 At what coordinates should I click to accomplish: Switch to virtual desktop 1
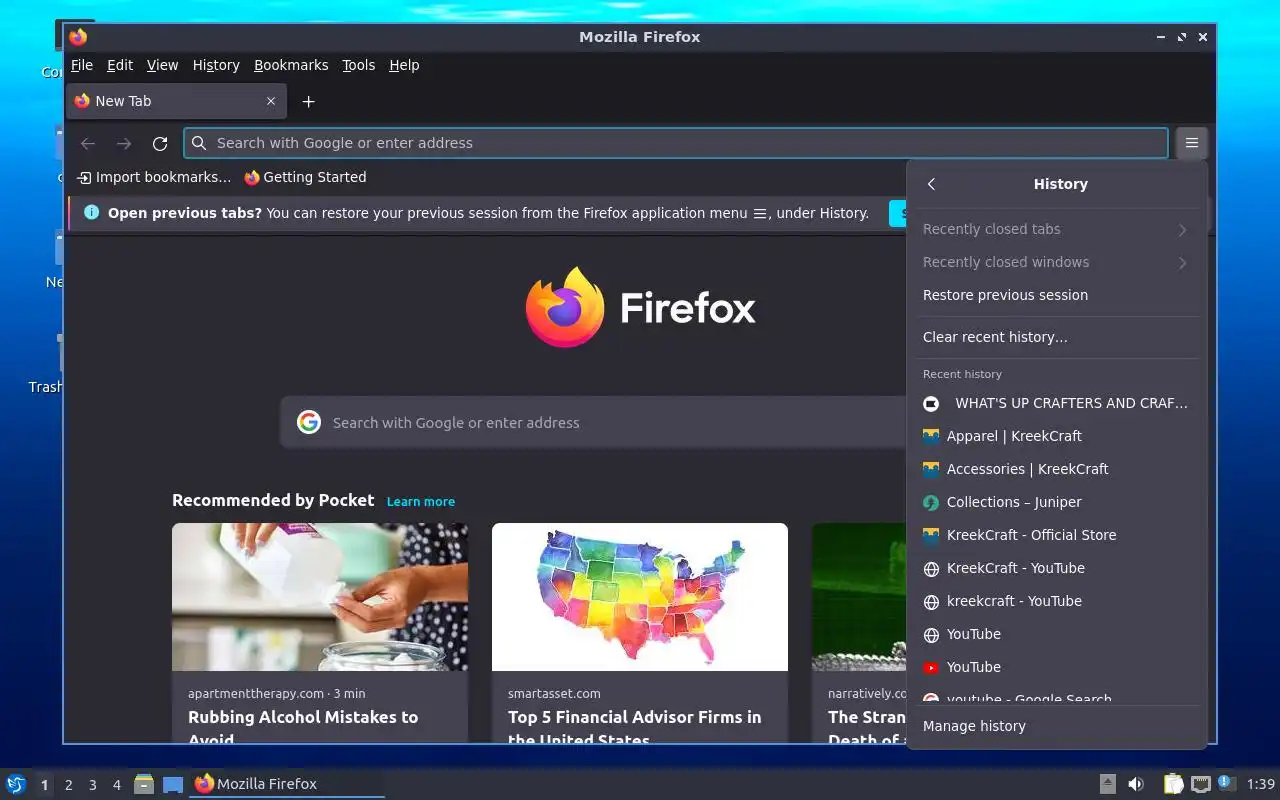(x=45, y=785)
